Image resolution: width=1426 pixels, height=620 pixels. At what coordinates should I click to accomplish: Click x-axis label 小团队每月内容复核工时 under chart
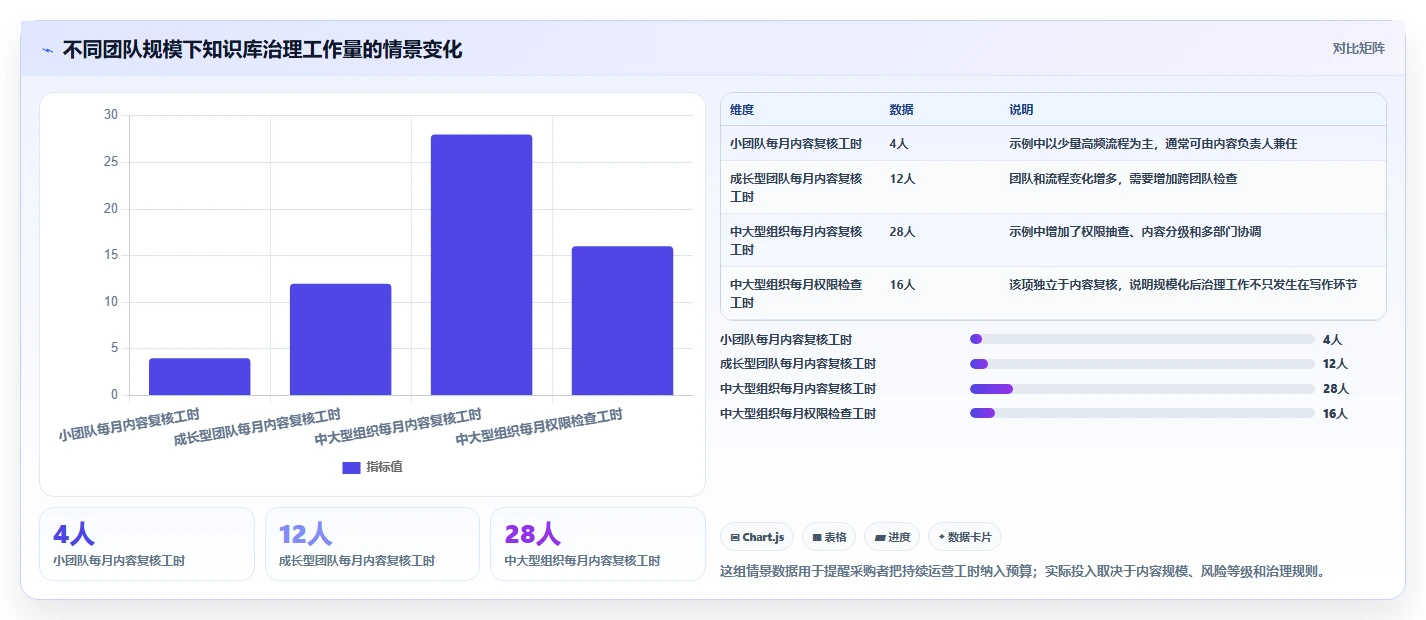(129, 425)
